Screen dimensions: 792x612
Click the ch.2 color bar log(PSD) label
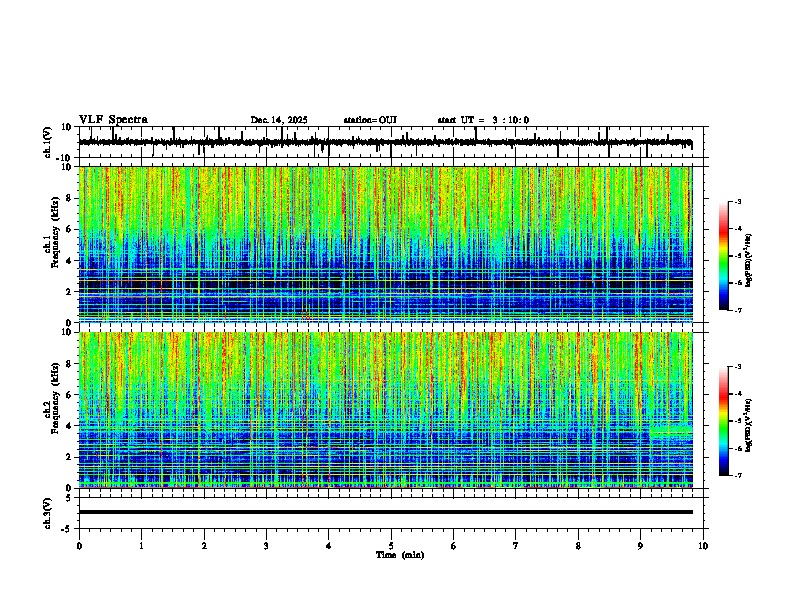coord(749,426)
